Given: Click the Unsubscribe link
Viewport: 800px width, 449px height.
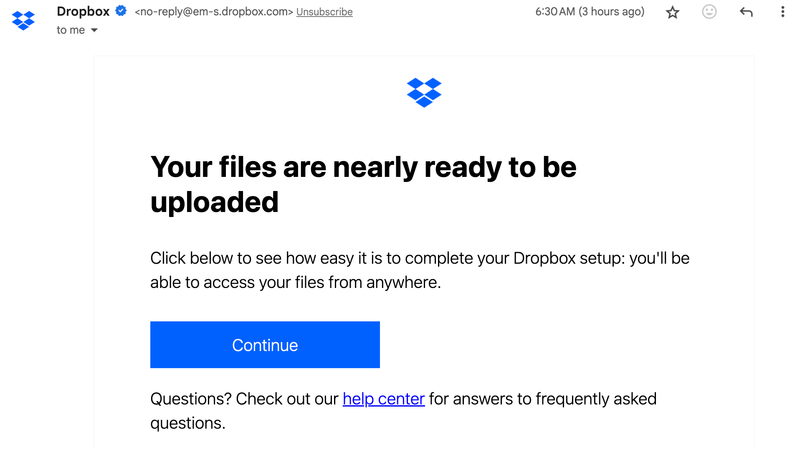Looking at the screenshot, I should 324,12.
